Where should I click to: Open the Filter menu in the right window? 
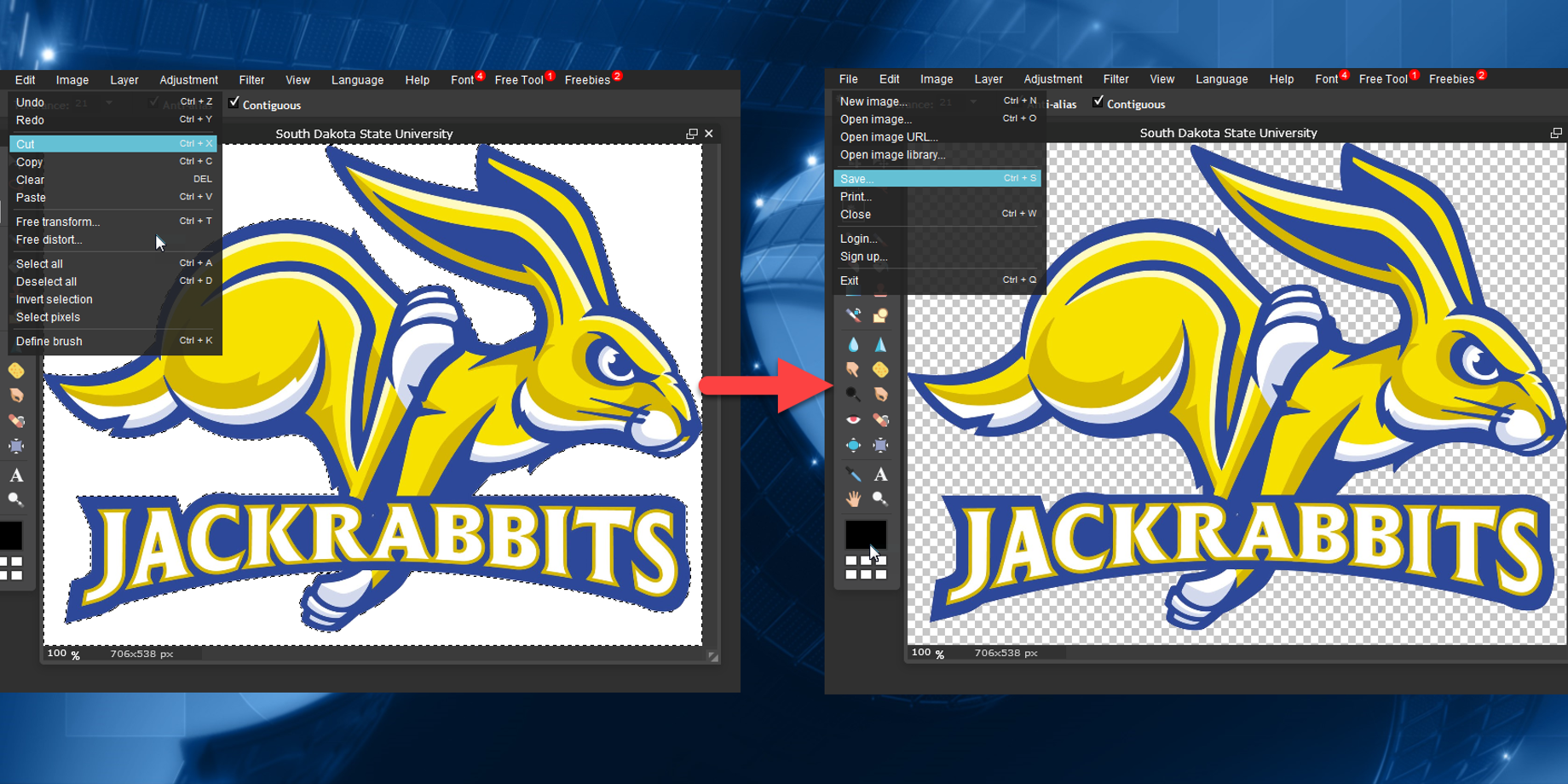pyautogui.click(x=1115, y=79)
